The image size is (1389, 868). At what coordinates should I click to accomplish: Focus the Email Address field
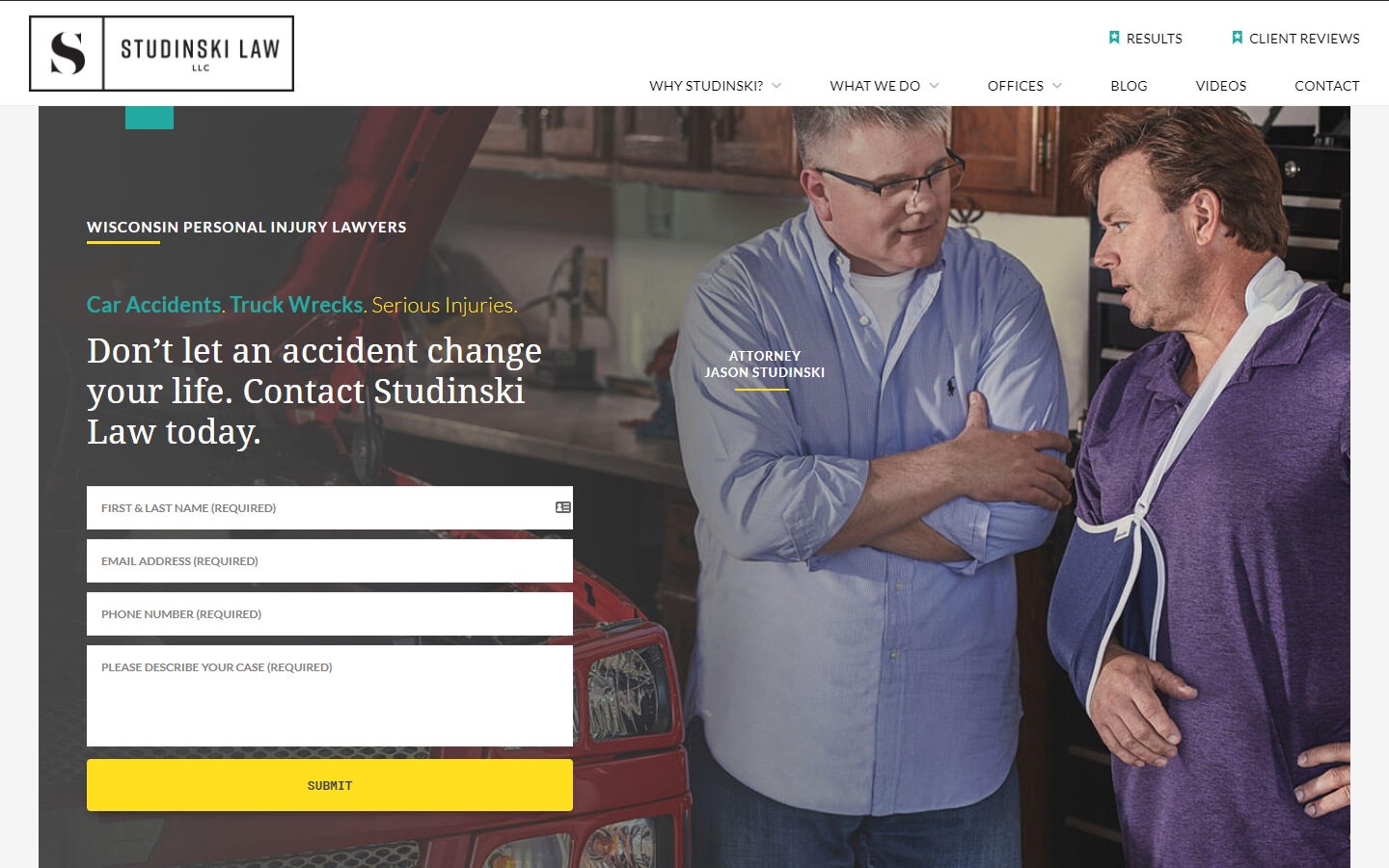[330, 560]
